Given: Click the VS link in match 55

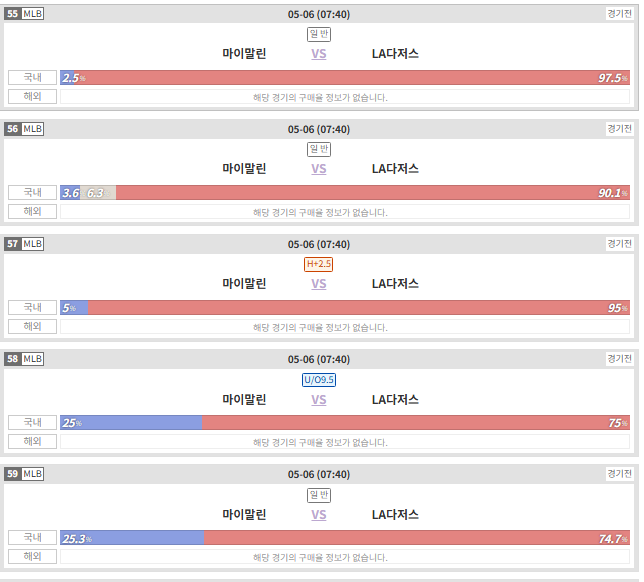Looking at the screenshot, I should coord(319,54).
